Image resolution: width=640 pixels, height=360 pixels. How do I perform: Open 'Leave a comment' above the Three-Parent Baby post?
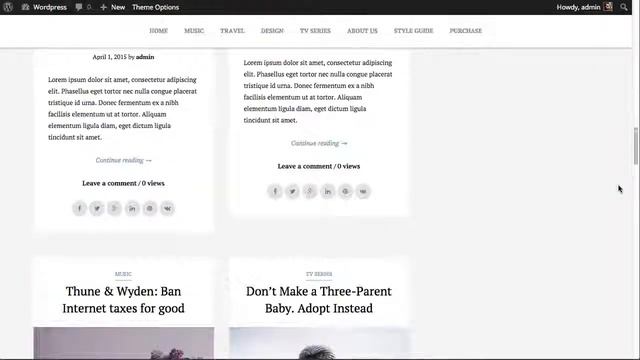(x=305, y=166)
